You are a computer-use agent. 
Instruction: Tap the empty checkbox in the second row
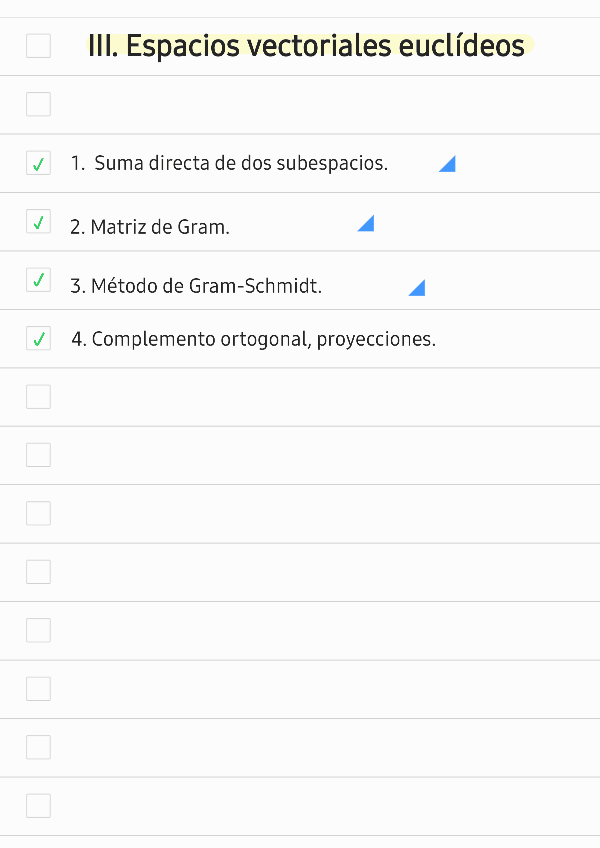point(38,104)
